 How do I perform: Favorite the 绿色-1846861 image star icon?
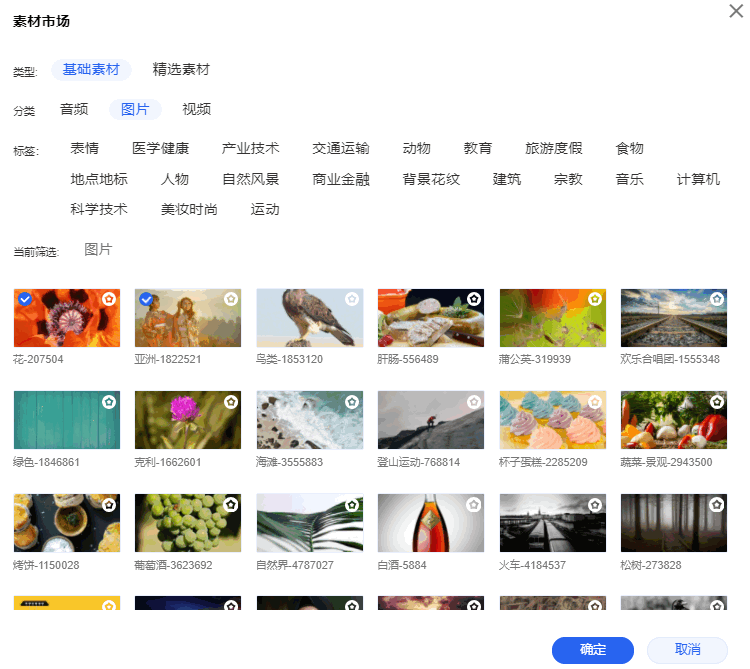tap(109, 402)
